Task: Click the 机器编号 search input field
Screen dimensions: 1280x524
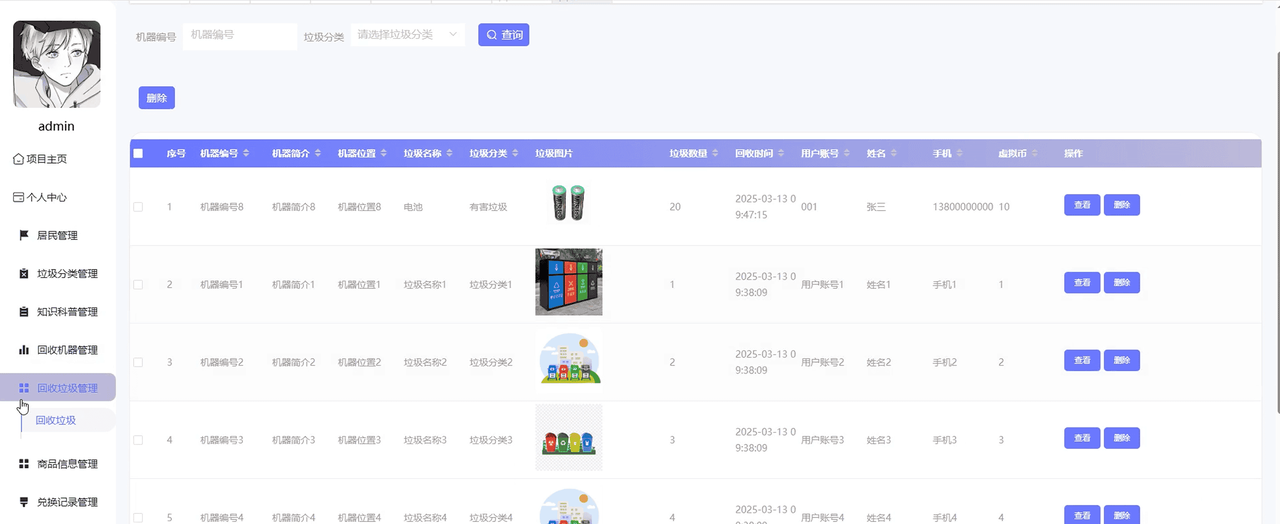Action: 239,35
